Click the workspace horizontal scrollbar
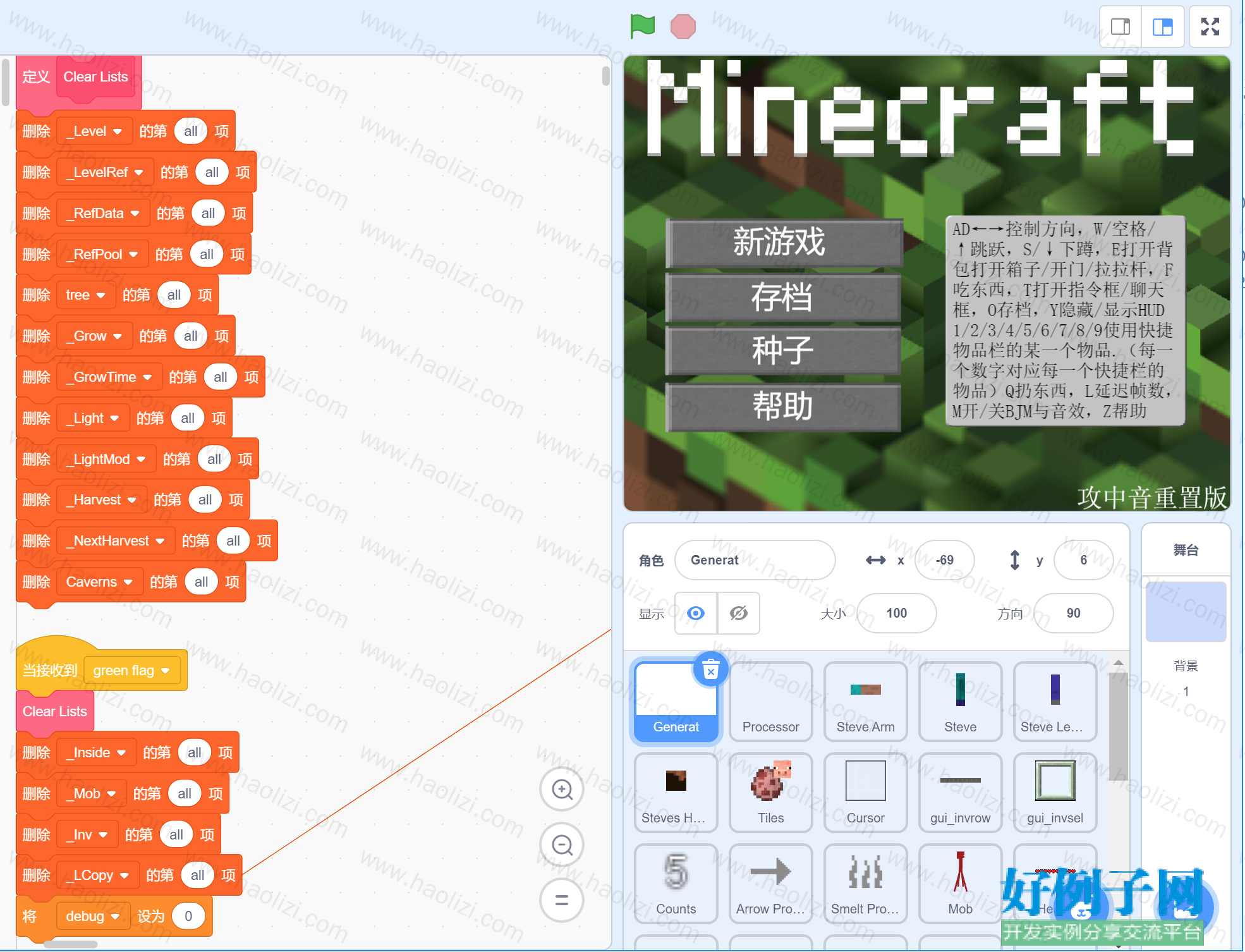 point(70,944)
